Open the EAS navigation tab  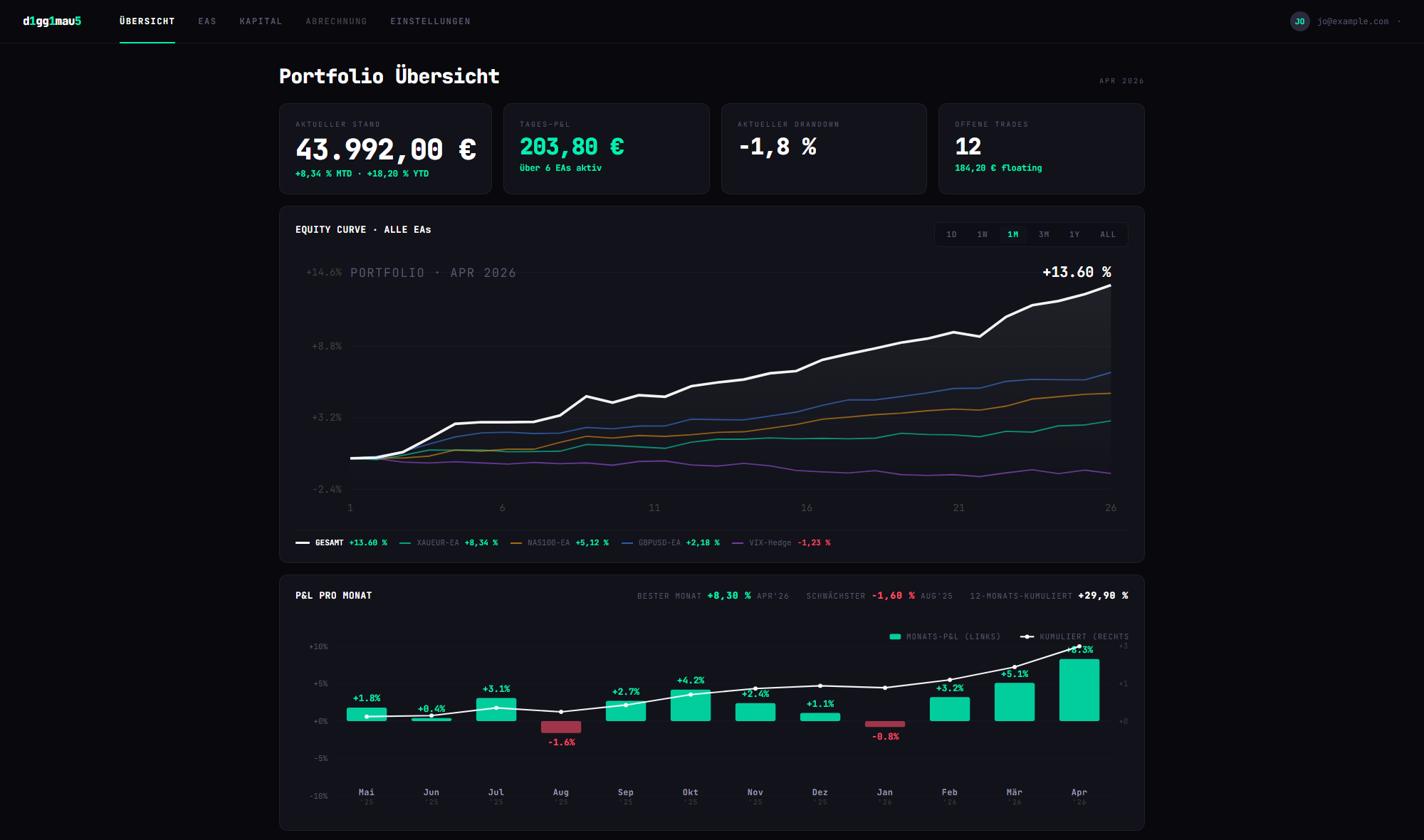[207, 21]
